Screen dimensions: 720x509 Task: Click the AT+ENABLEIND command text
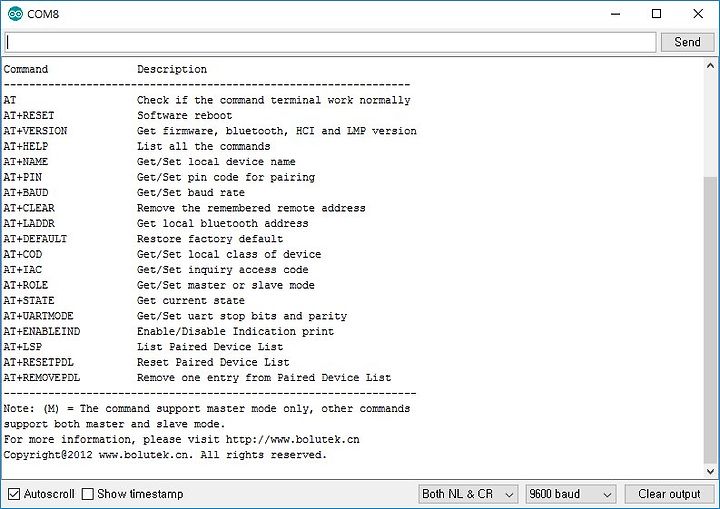(x=42, y=331)
